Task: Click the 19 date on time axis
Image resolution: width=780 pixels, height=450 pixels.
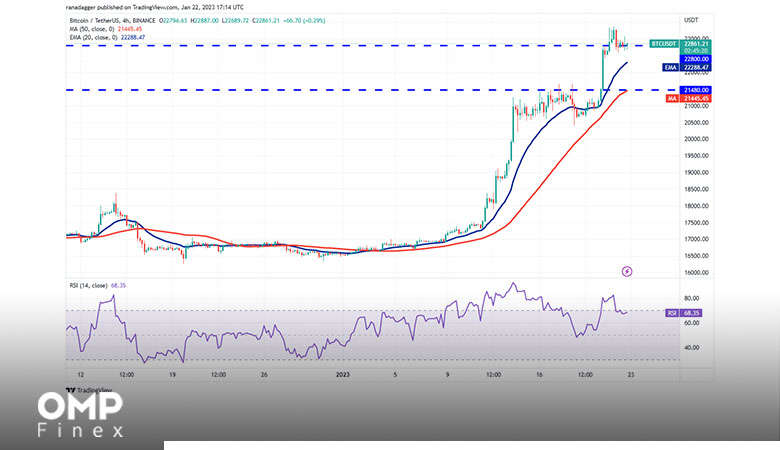Action: click(172, 374)
